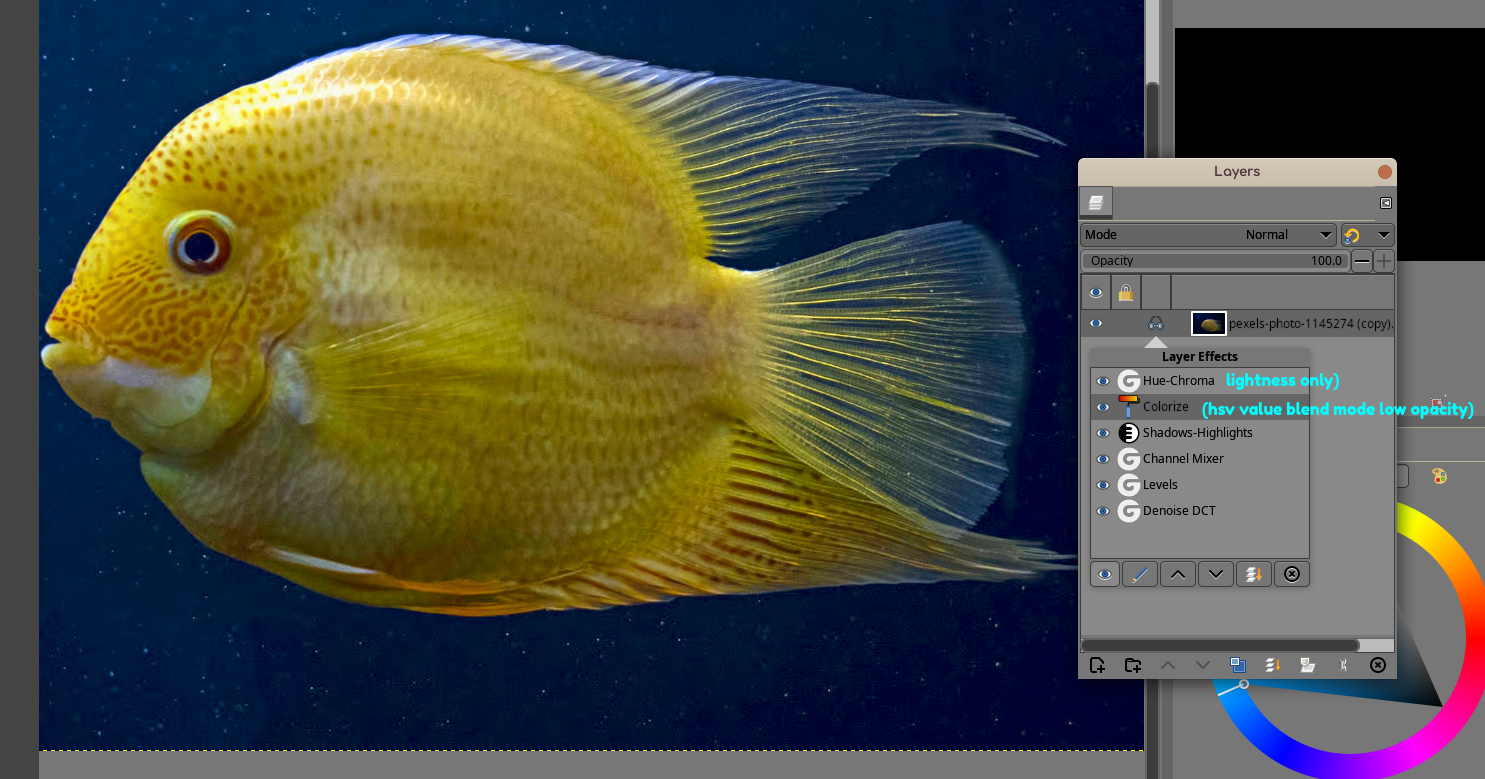The height and width of the screenshot is (779, 1485).
Task: Add a layer mask
Action: pyautogui.click(x=1307, y=665)
